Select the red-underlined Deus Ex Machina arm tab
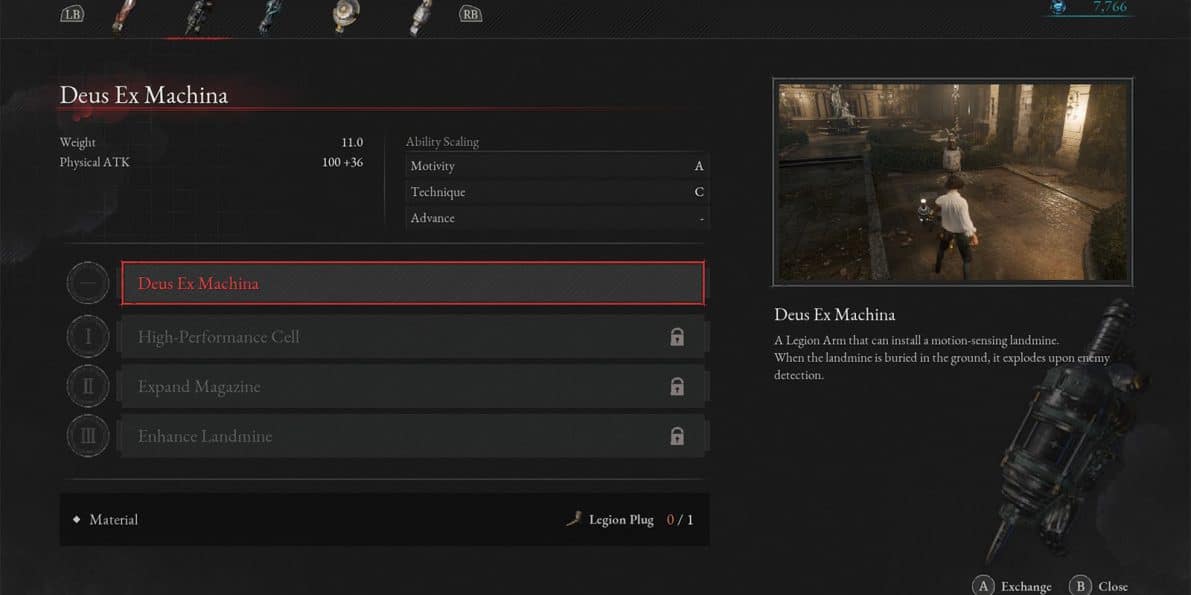 coord(197,17)
